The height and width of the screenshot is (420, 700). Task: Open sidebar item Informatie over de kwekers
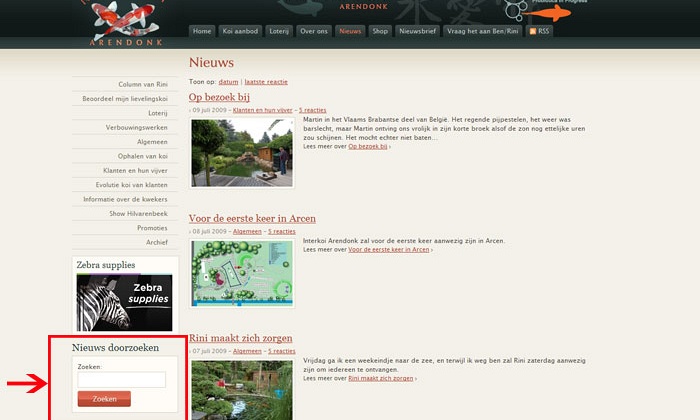point(125,199)
